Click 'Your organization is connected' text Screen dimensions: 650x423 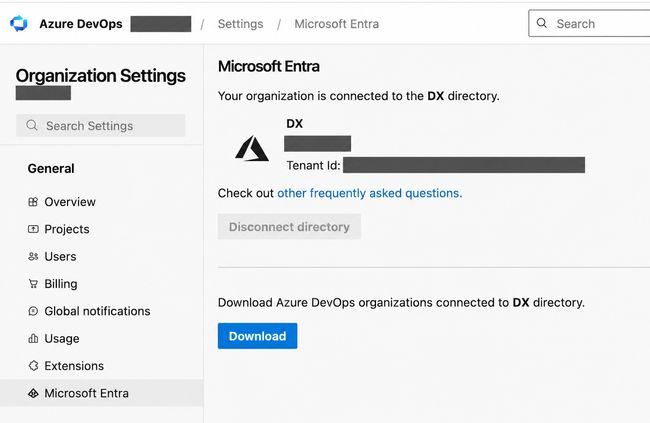point(359,96)
